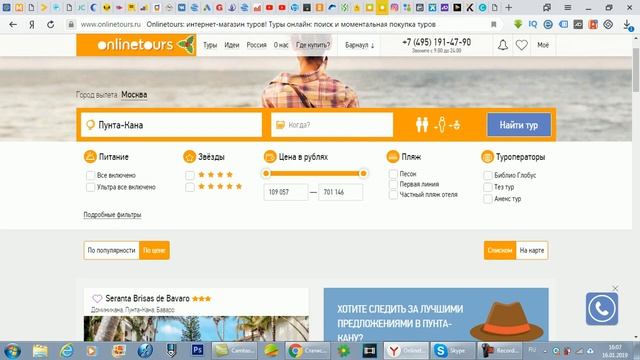Open the browser menu icon
The height and width of the screenshot is (360, 640).
(x=567, y=7)
